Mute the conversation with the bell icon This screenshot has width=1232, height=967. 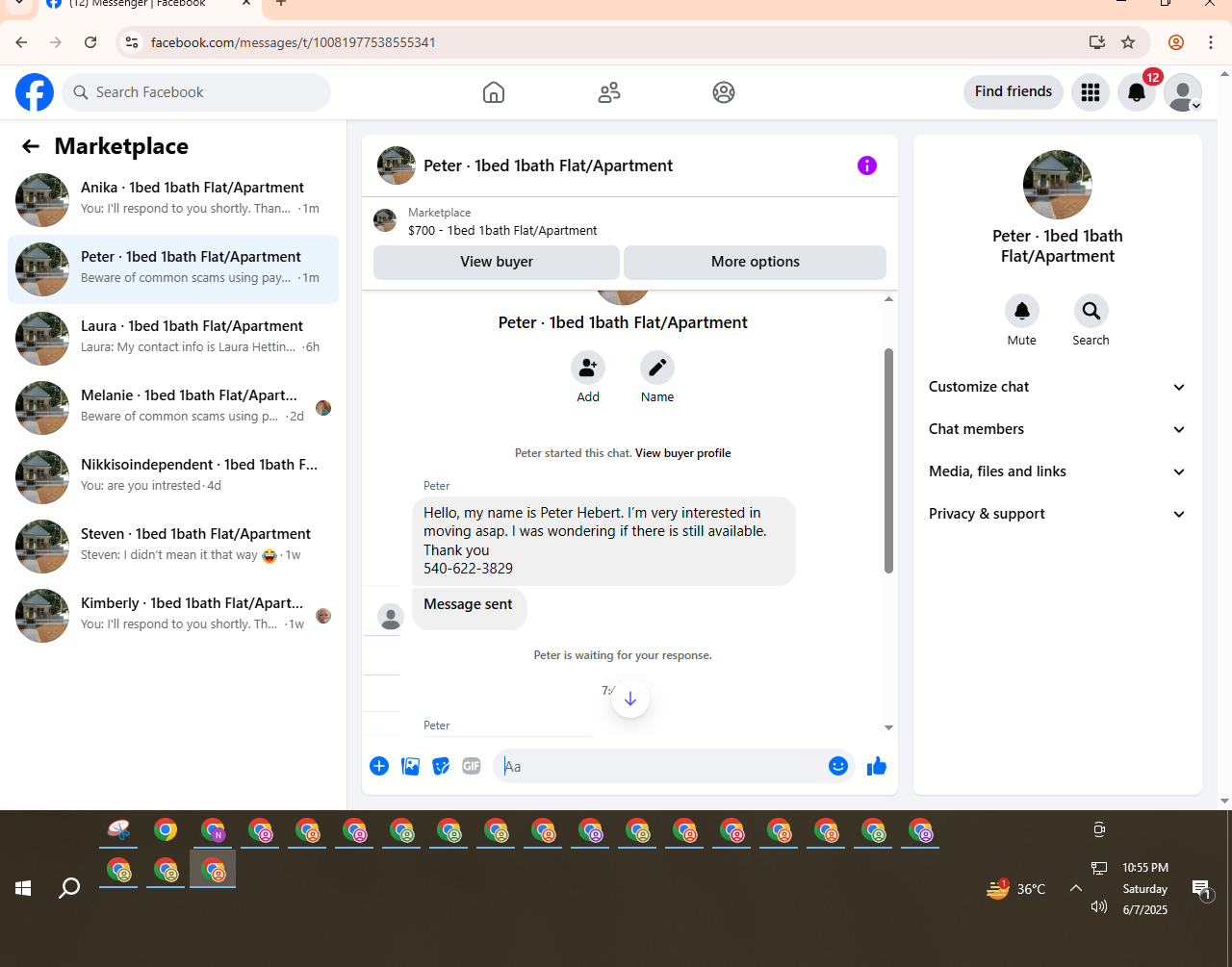tap(1022, 311)
